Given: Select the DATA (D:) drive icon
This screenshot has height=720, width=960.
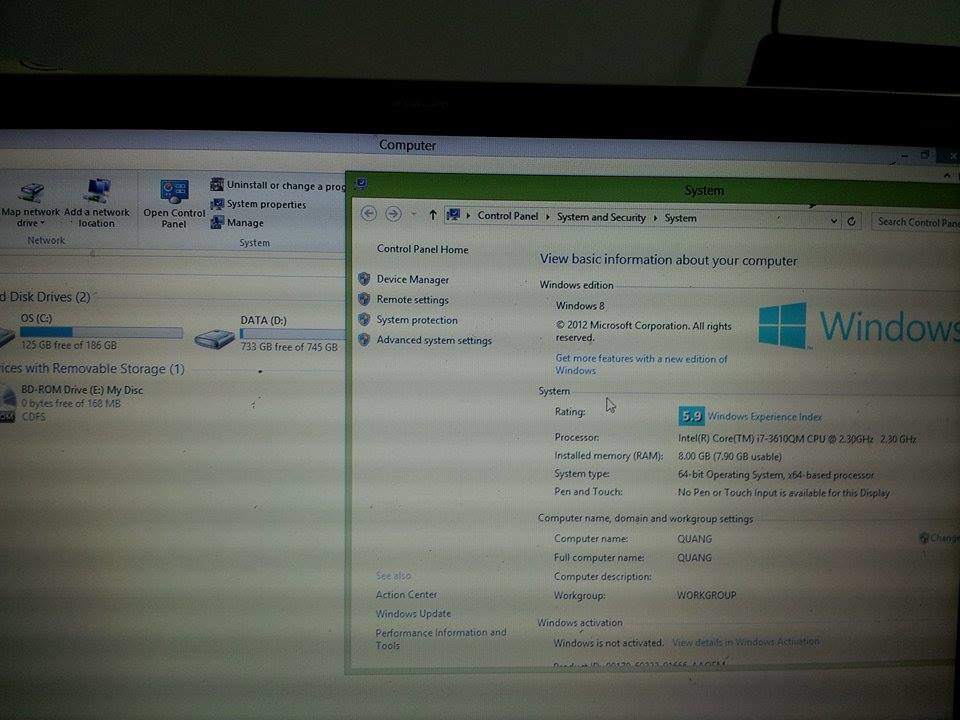Looking at the screenshot, I should [x=215, y=338].
